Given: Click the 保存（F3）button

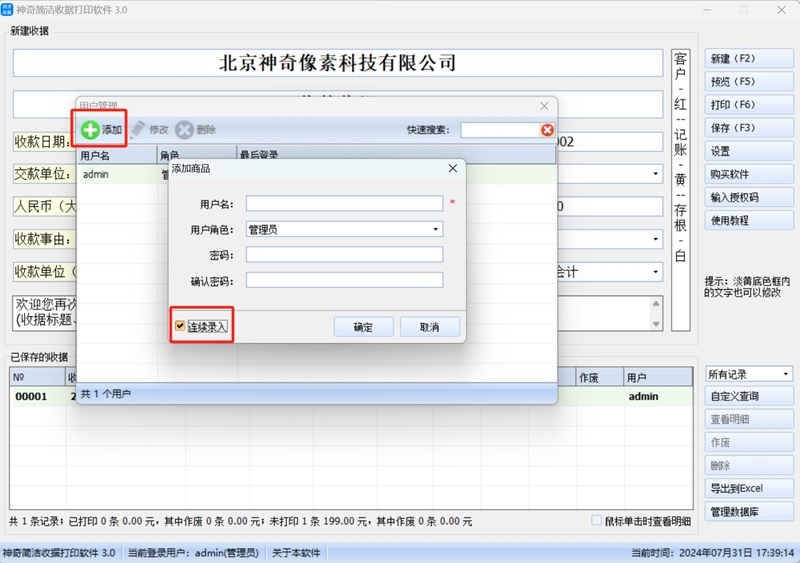Looking at the screenshot, I should 749,128.
